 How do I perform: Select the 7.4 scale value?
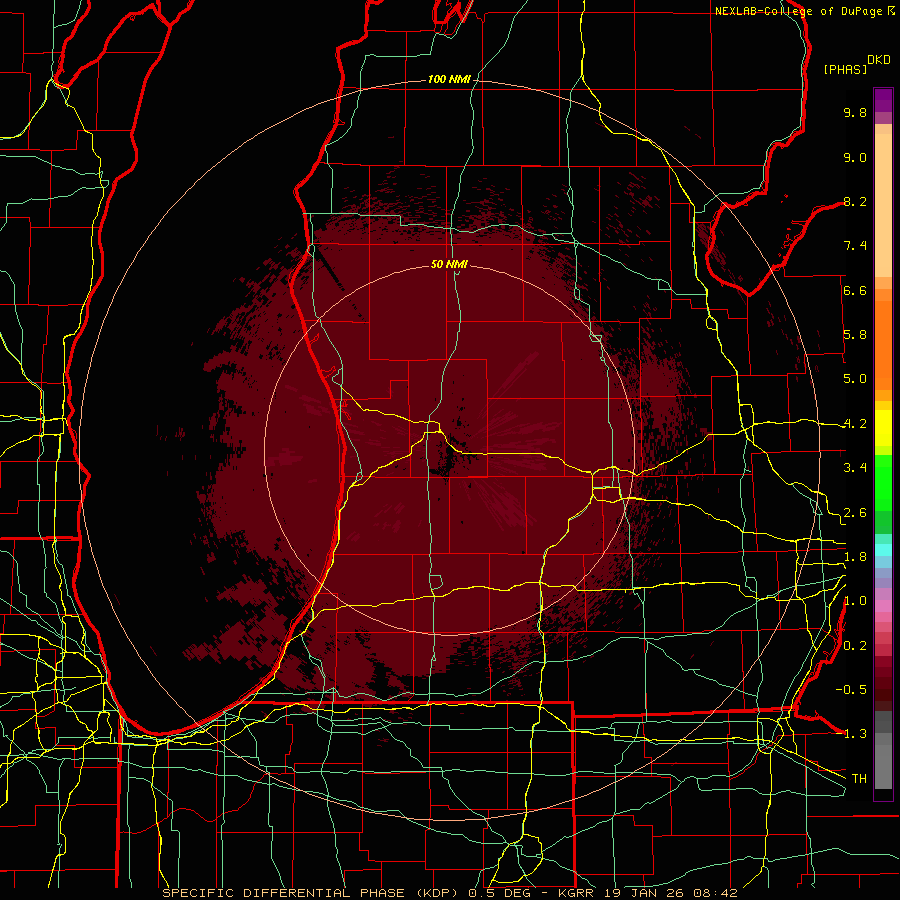[855, 246]
